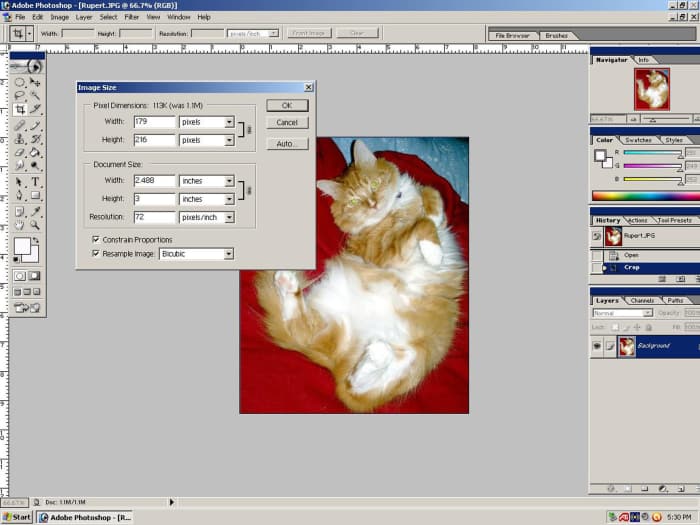This screenshot has height=525, width=700.
Task: Click the Auto... button
Action: tap(287, 144)
